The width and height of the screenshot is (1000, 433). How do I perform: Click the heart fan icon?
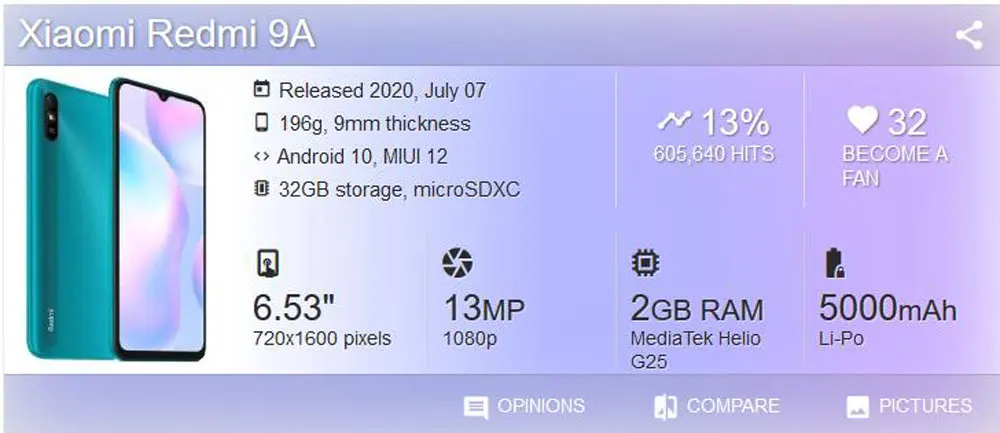click(x=861, y=121)
